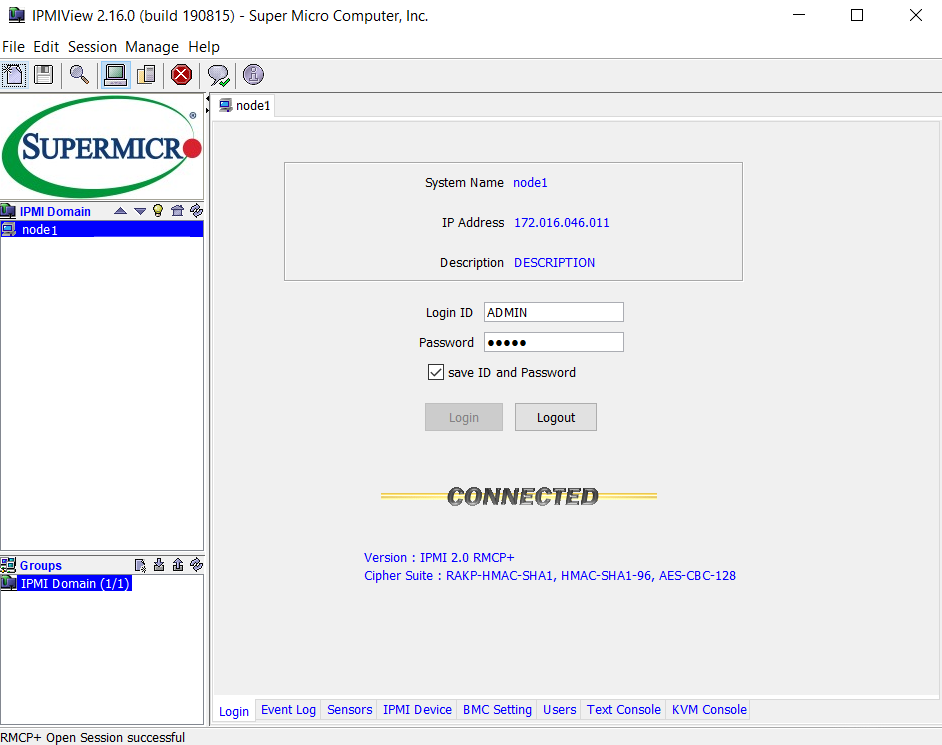942x745 pixels.
Task: Click the Groups header computers icon
Action: pos(8,565)
